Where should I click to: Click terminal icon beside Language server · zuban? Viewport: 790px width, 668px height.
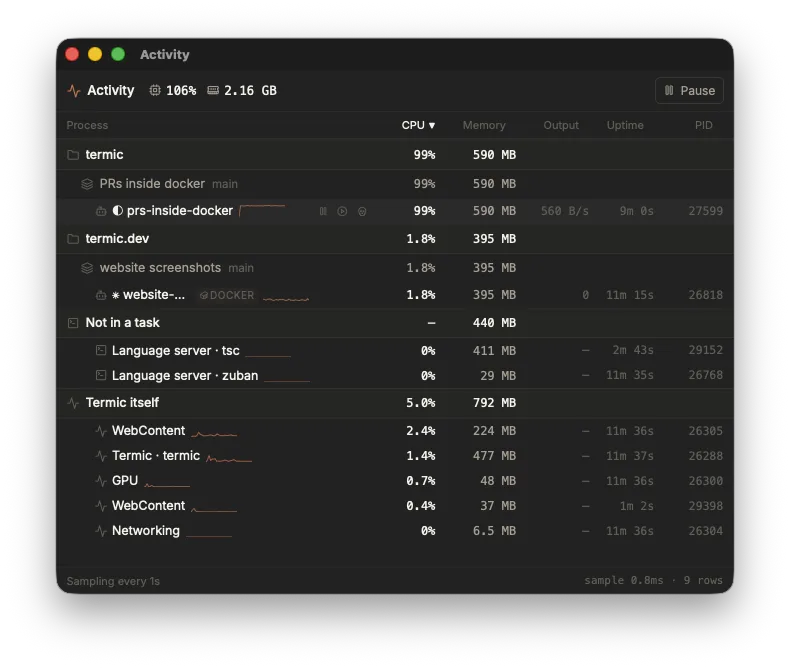pyautogui.click(x=101, y=375)
